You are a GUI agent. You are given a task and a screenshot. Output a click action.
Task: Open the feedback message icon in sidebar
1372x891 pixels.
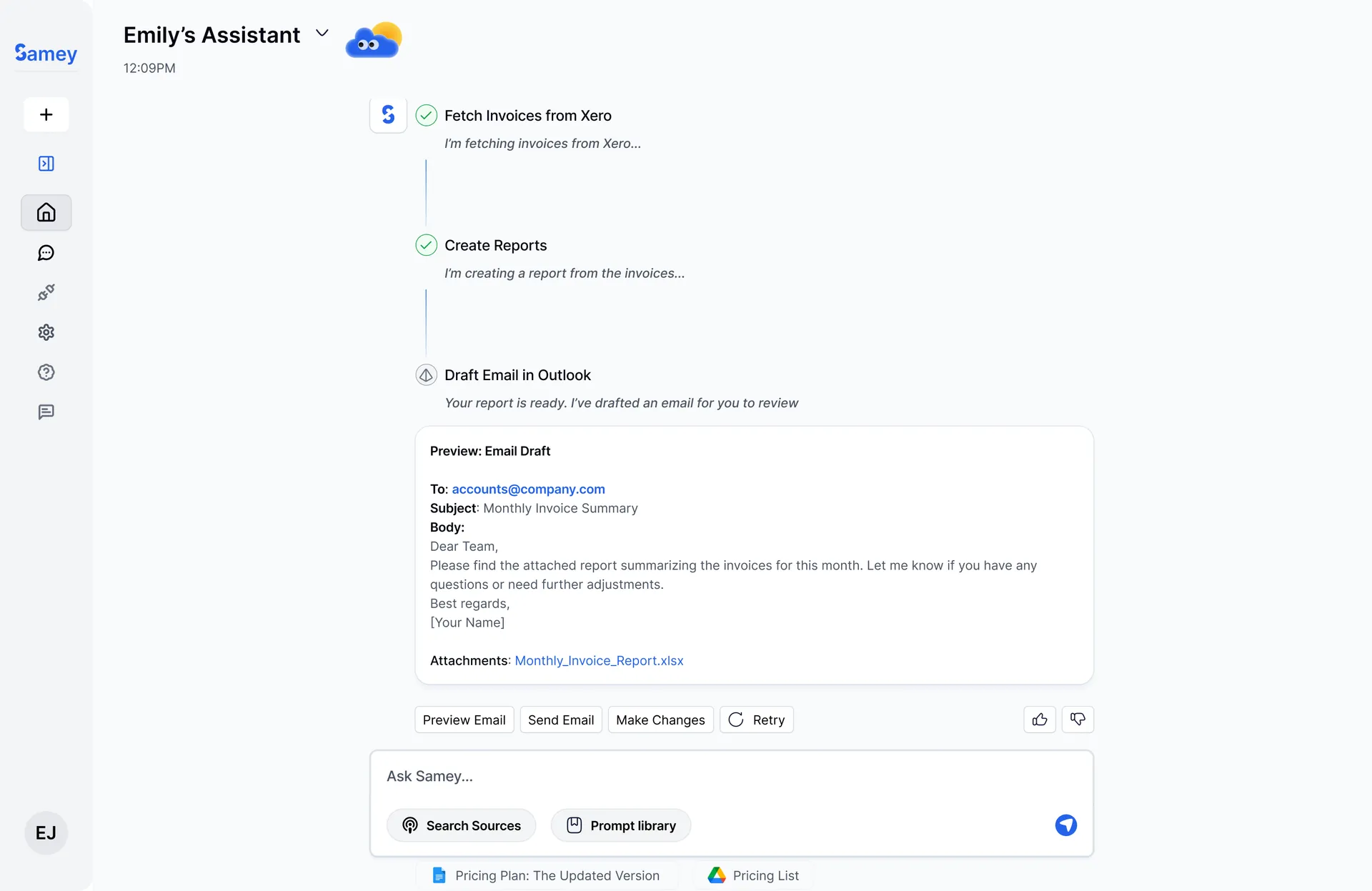(x=46, y=412)
